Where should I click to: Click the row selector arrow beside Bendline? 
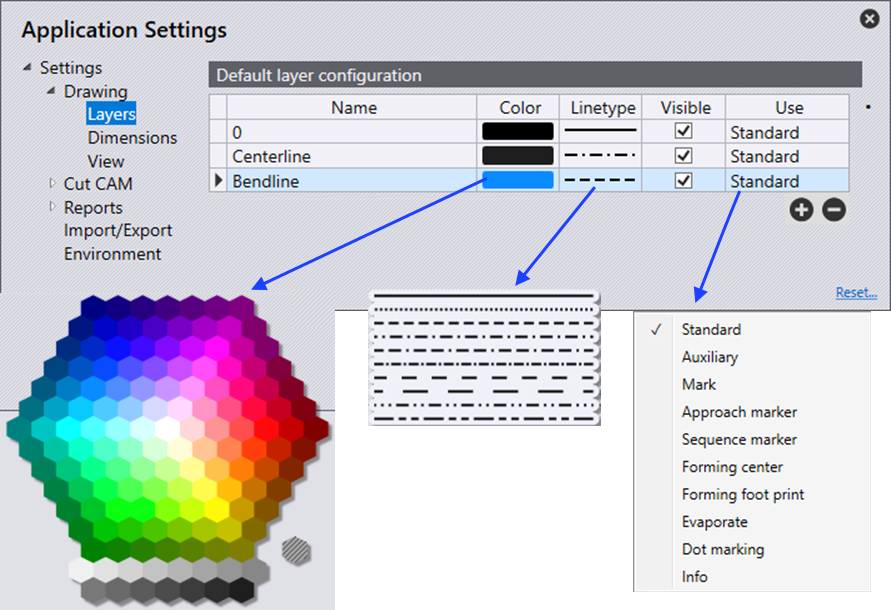click(218, 181)
